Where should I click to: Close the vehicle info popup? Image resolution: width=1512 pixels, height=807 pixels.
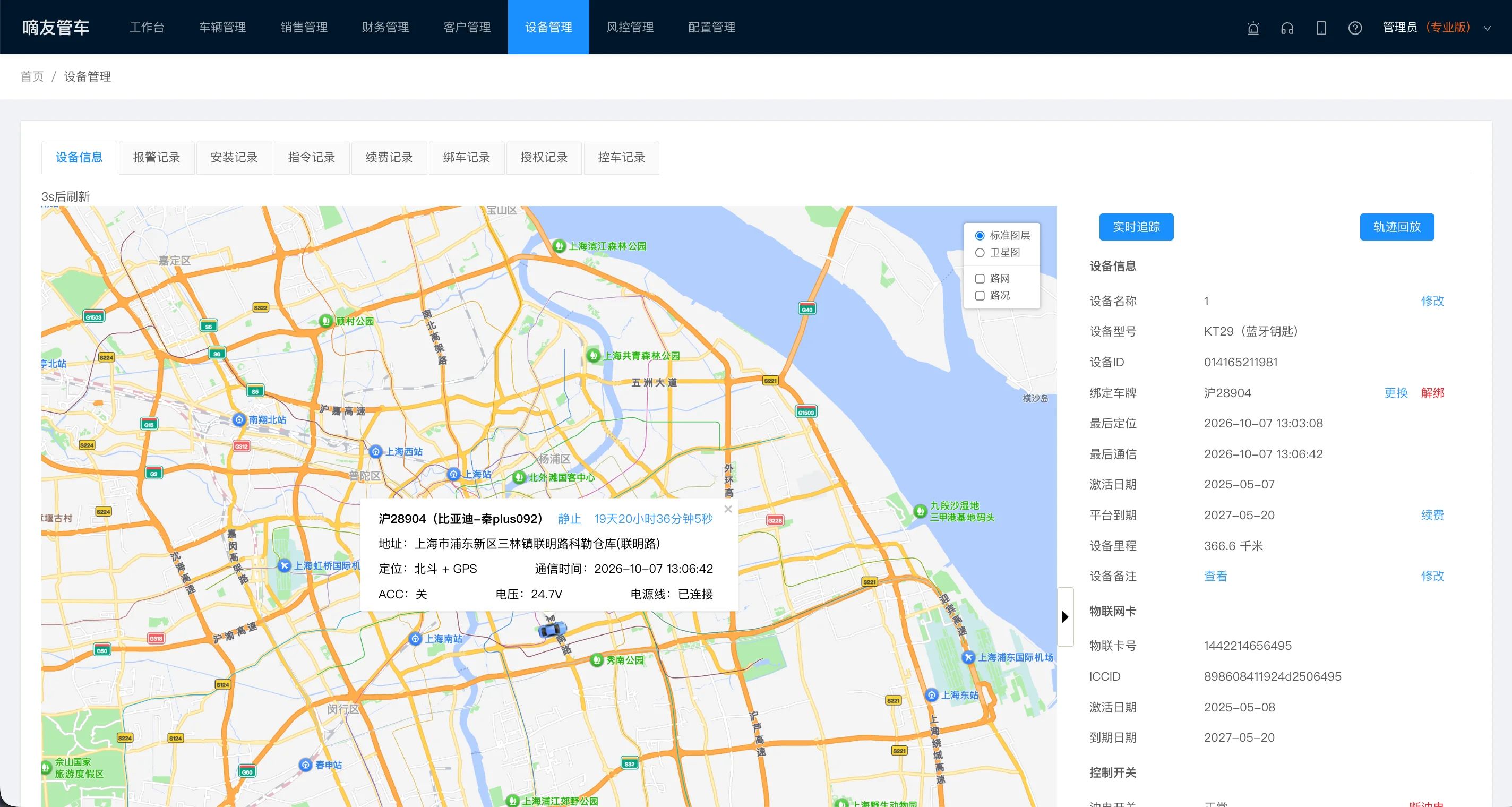(728, 509)
